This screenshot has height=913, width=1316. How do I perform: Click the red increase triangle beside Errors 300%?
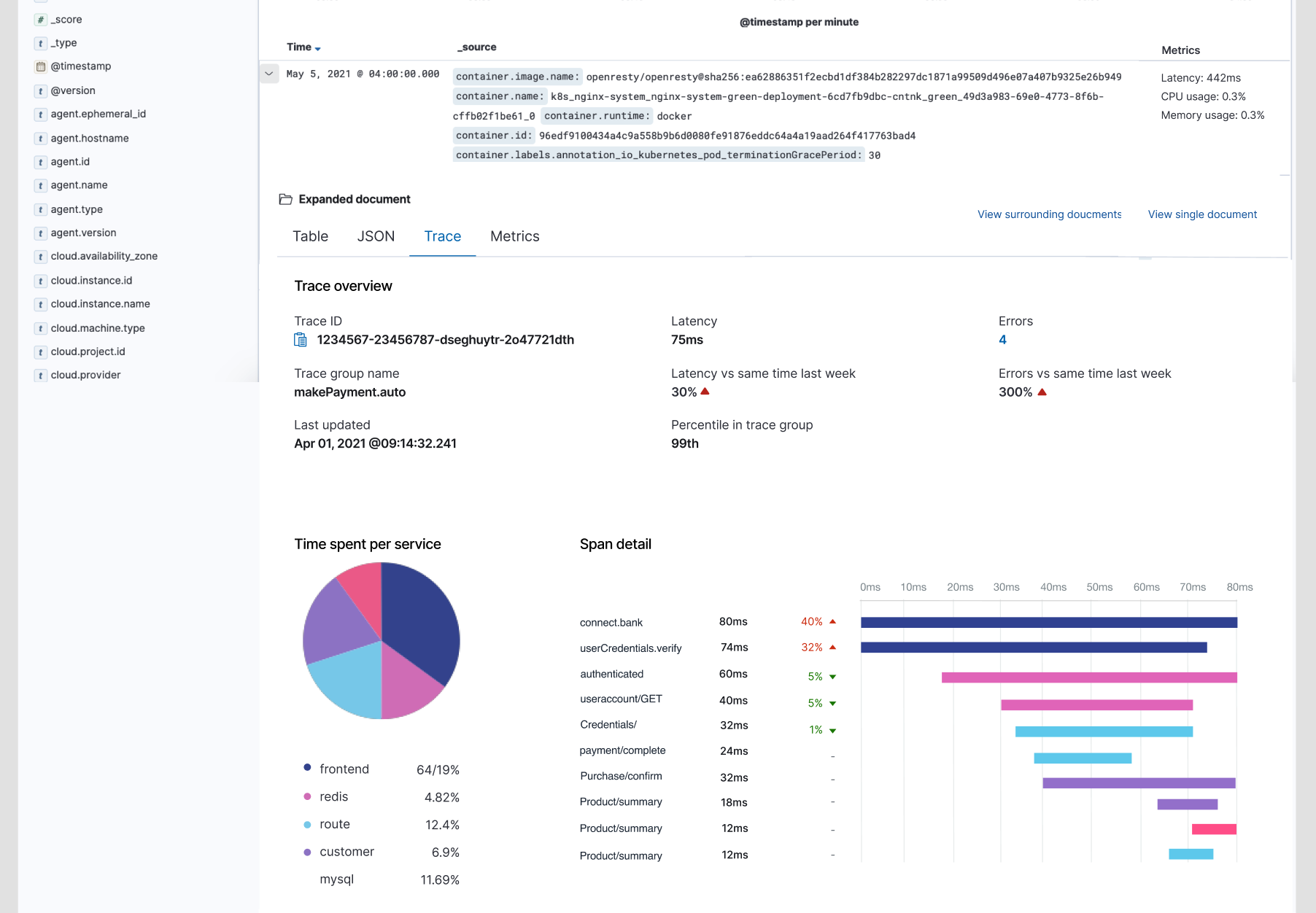(x=1043, y=392)
